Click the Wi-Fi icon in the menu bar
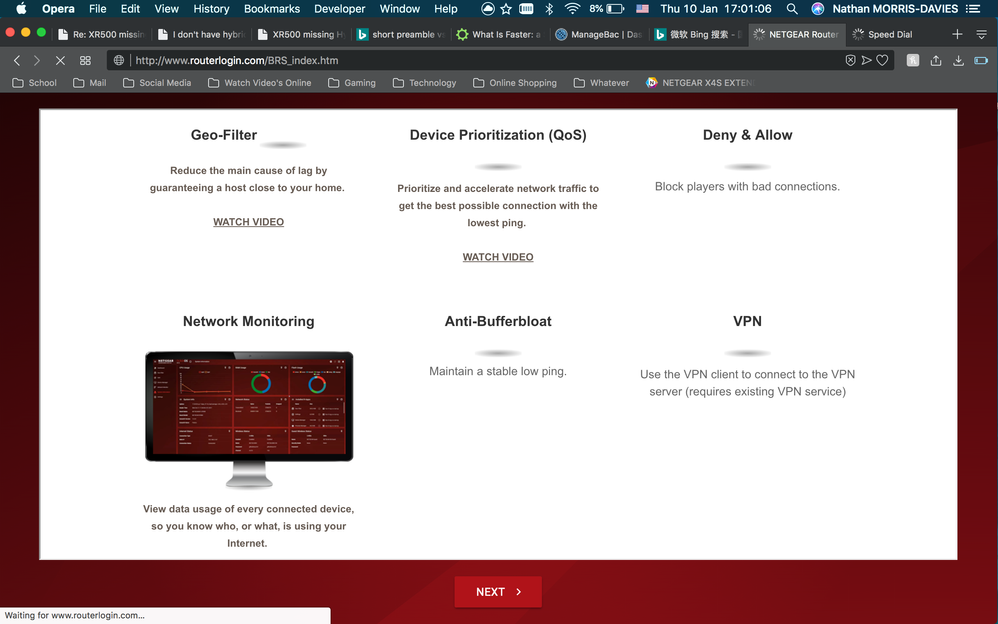The image size is (998, 624). pyautogui.click(x=572, y=8)
